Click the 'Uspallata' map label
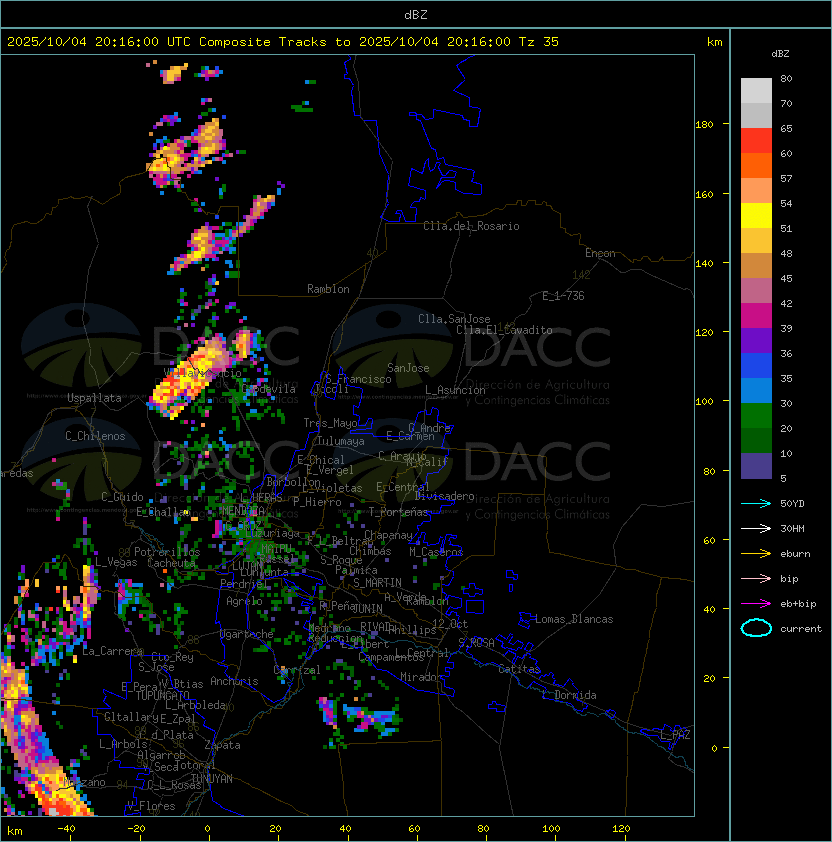This screenshot has height=842, width=832. point(94,398)
